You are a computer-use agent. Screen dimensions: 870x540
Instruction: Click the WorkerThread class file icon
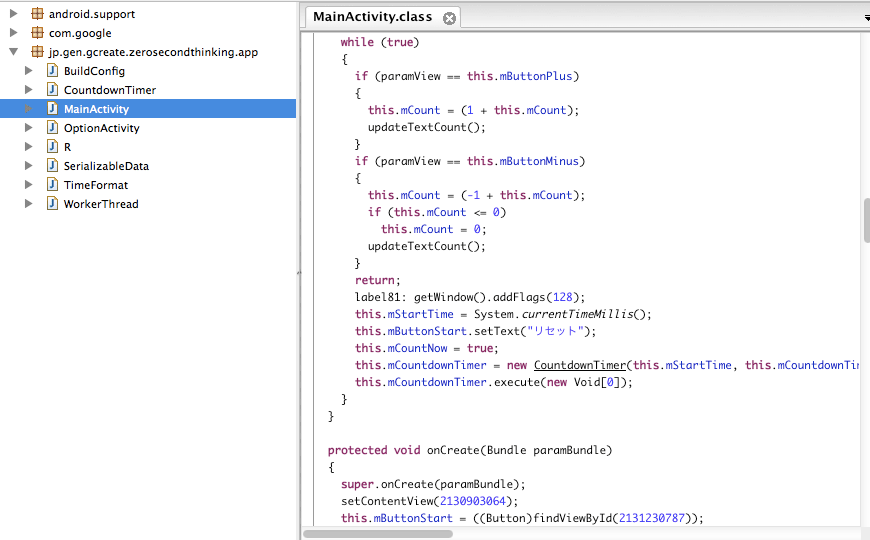coord(53,204)
